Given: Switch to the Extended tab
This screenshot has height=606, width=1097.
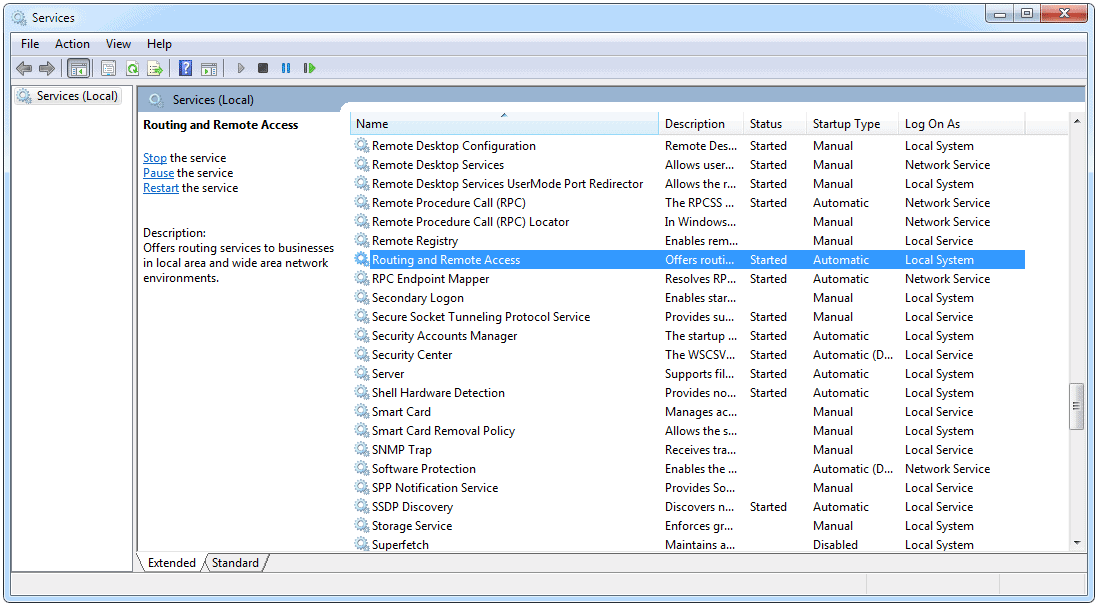Looking at the screenshot, I should pos(171,563).
